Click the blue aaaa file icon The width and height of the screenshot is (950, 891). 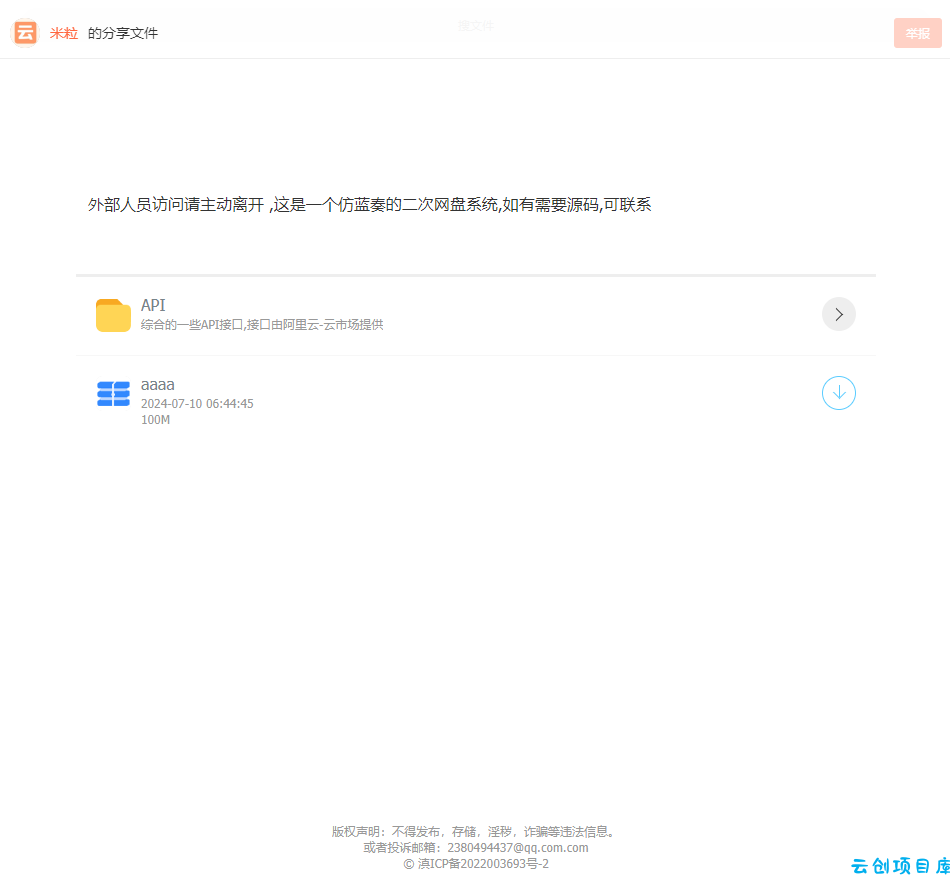tap(113, 394)
